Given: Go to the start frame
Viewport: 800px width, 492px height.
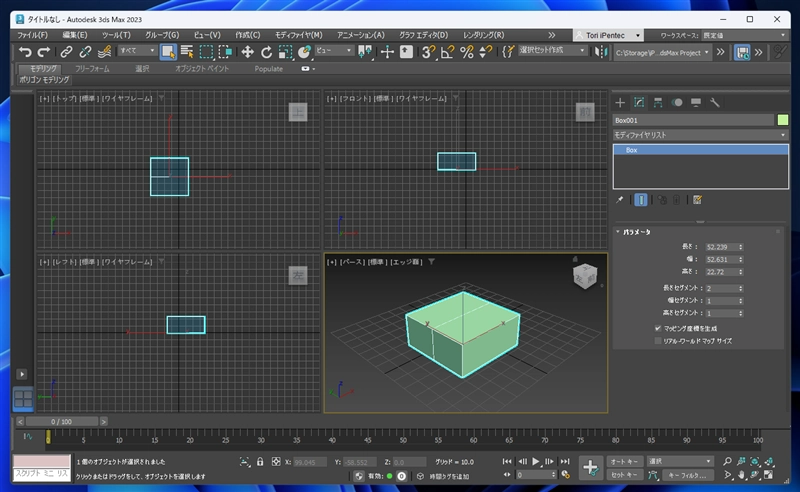Looking at the screenshot, I should (507, 461).
